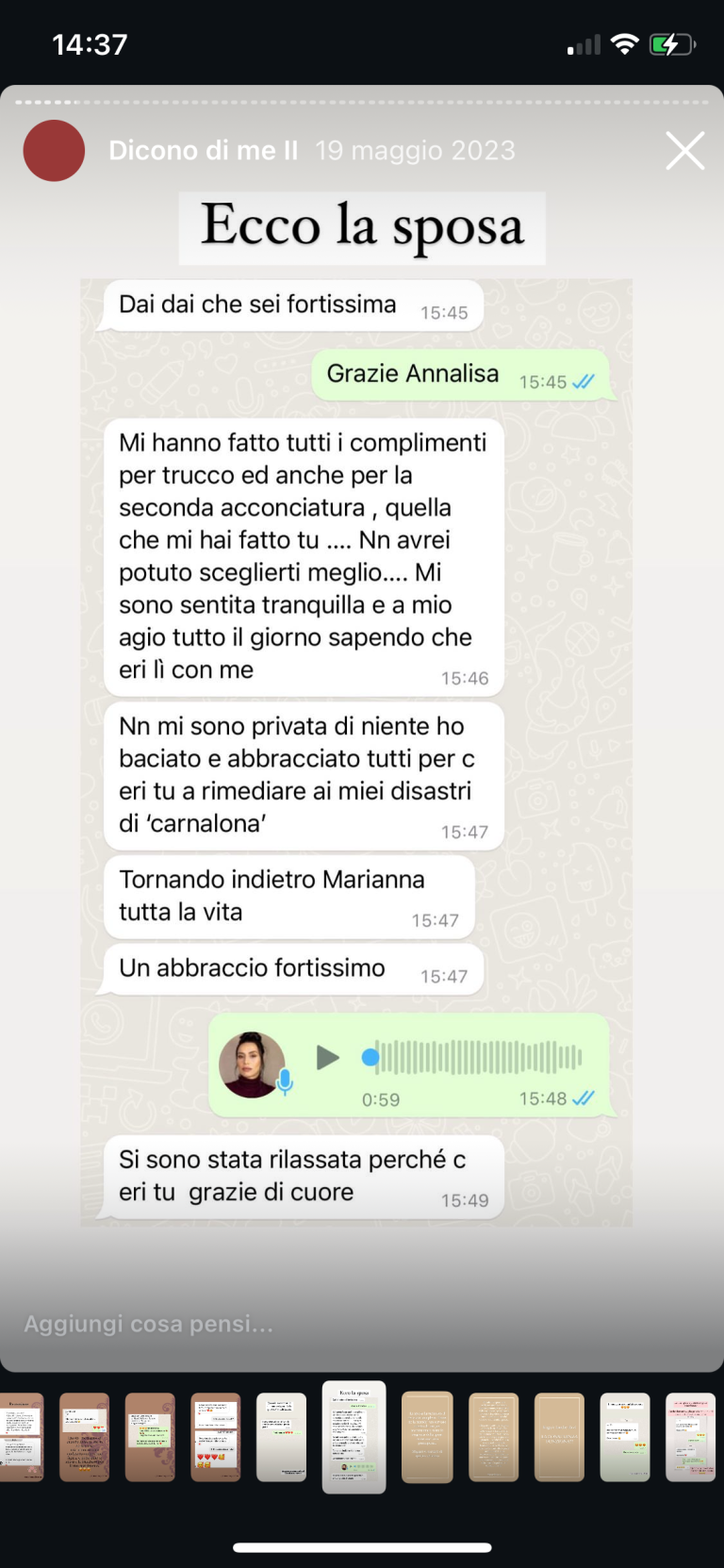Tap the microphone icon on voice message
724x1568 pixels.
(285, 1081)
